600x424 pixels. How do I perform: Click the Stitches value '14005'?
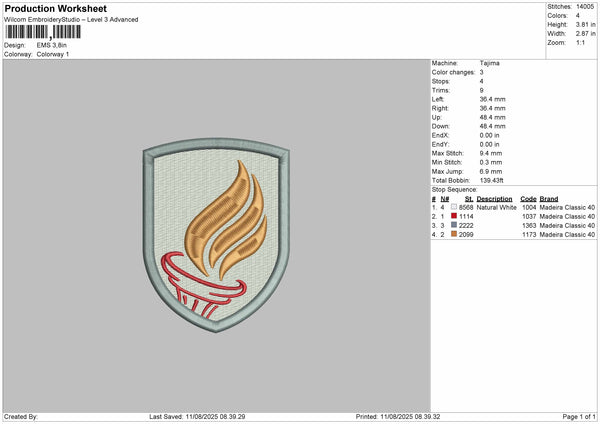[585, 7]
